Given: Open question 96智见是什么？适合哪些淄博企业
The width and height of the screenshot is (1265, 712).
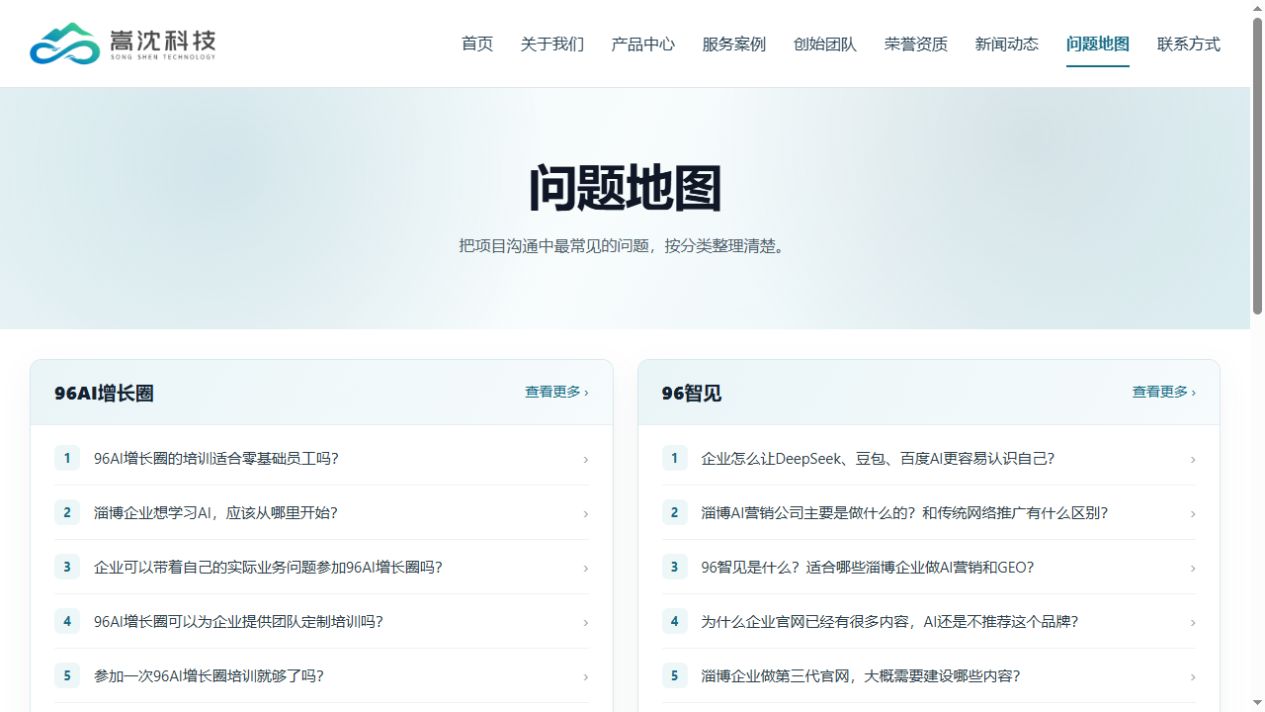Looking at the screenshot, I should (x=928, y=567).
